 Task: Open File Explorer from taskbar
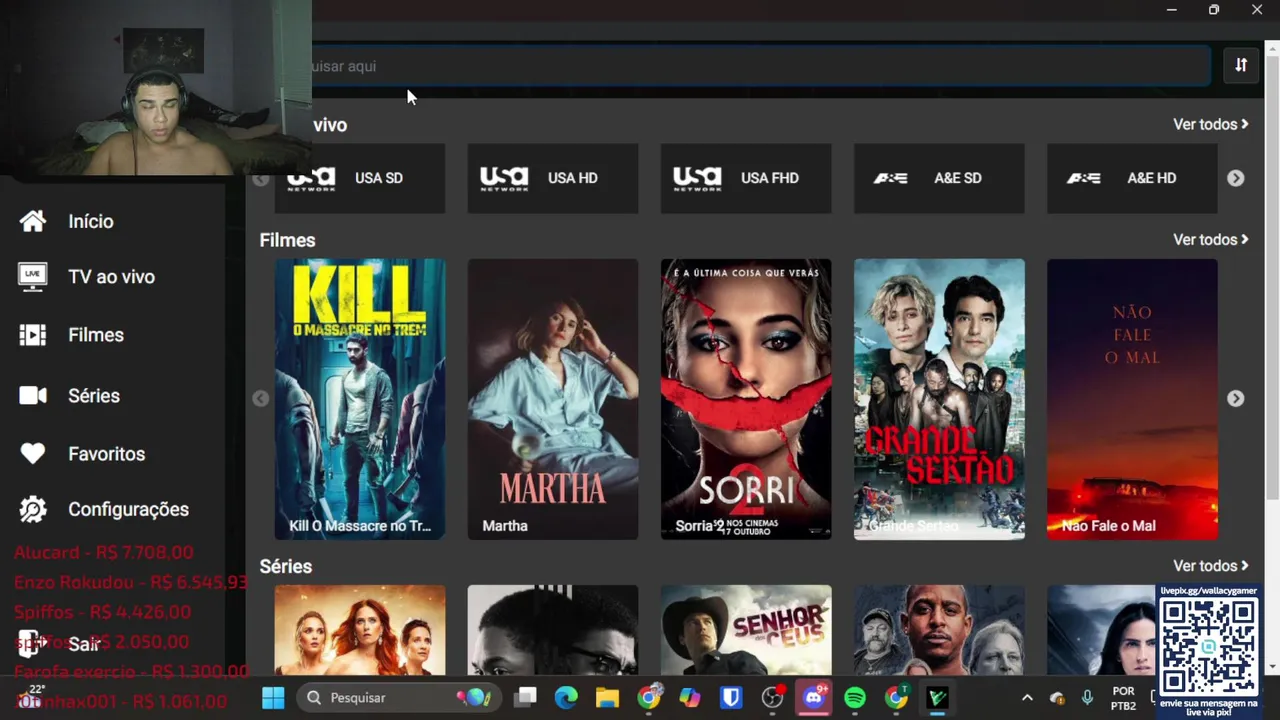(x=607, y=698)
